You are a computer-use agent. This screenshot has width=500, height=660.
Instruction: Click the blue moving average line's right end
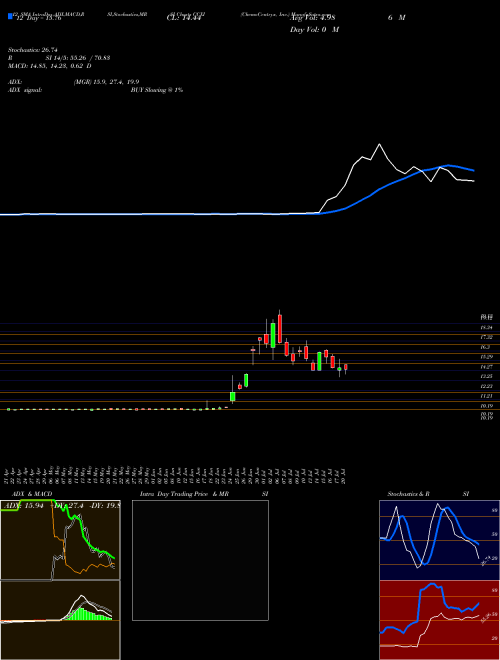[474, 170]
